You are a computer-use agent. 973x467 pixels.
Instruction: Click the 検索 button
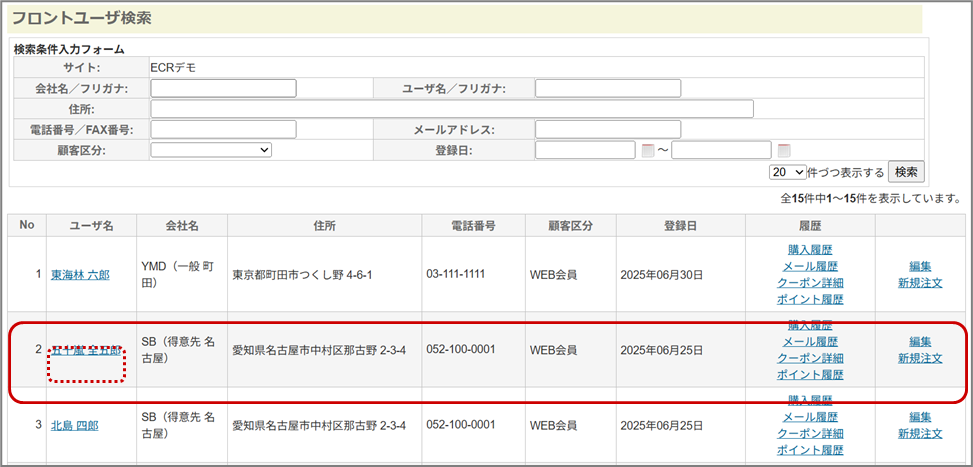[906, 172]
